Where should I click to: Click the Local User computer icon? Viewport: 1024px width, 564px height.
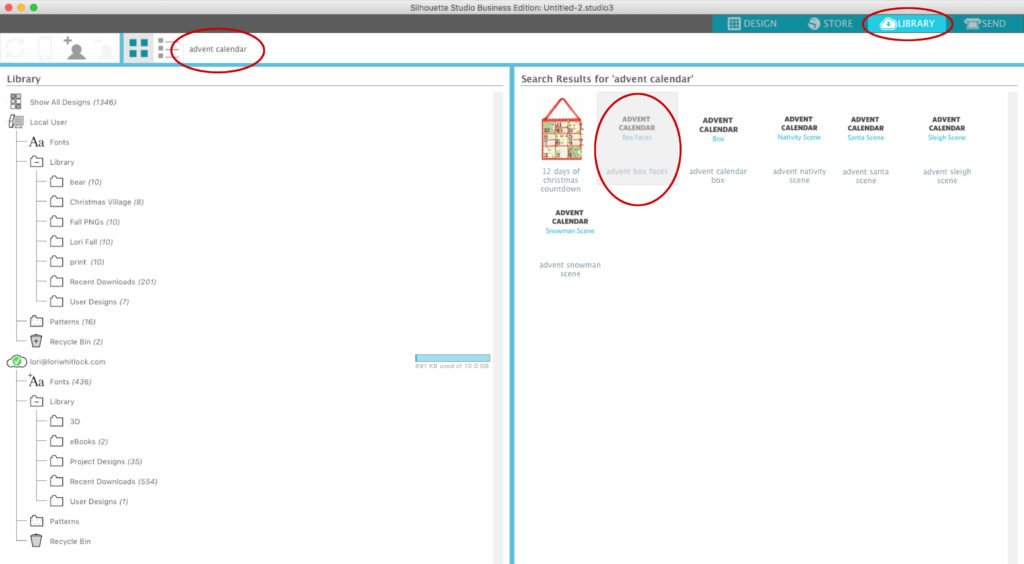tap(16, 122)
